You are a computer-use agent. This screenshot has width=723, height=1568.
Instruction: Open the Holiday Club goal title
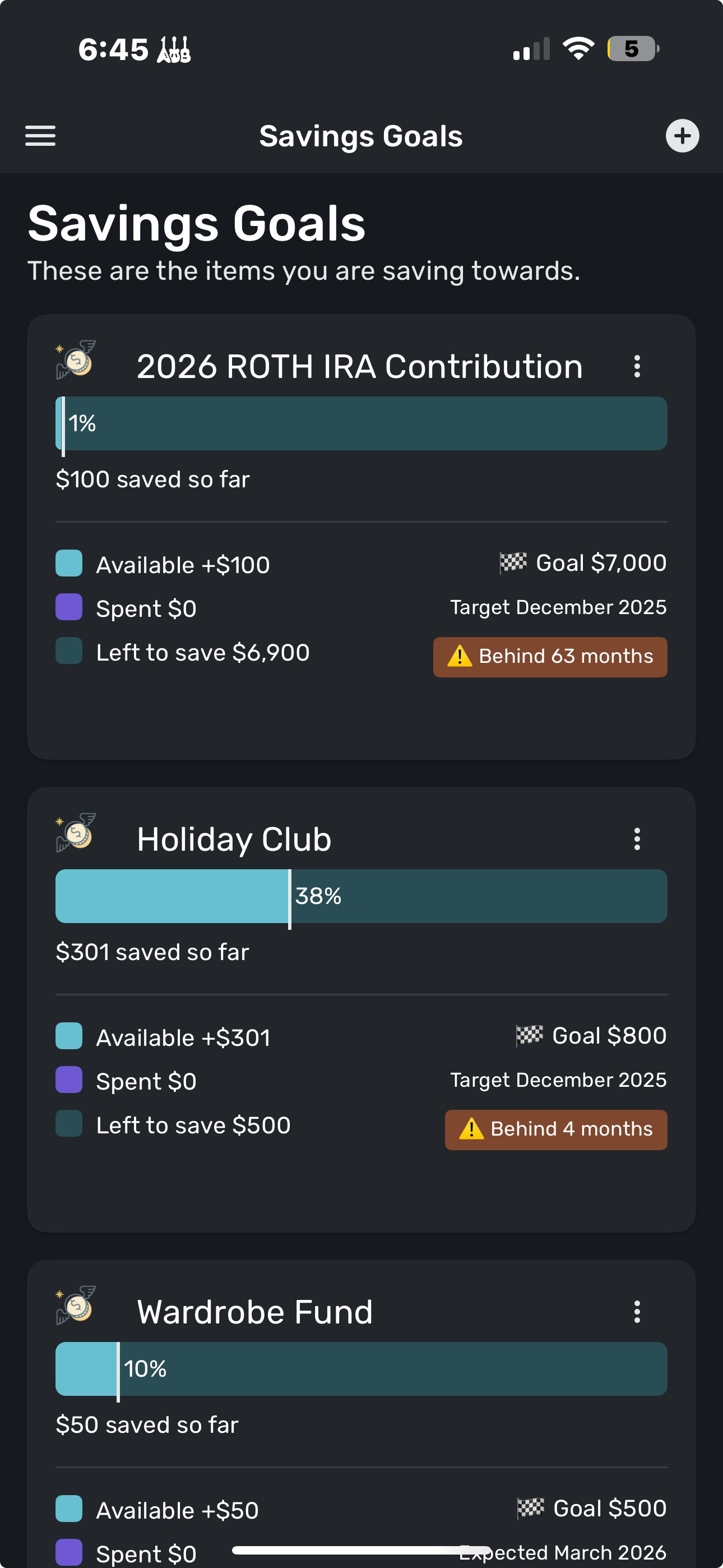(x=234, y=840)
